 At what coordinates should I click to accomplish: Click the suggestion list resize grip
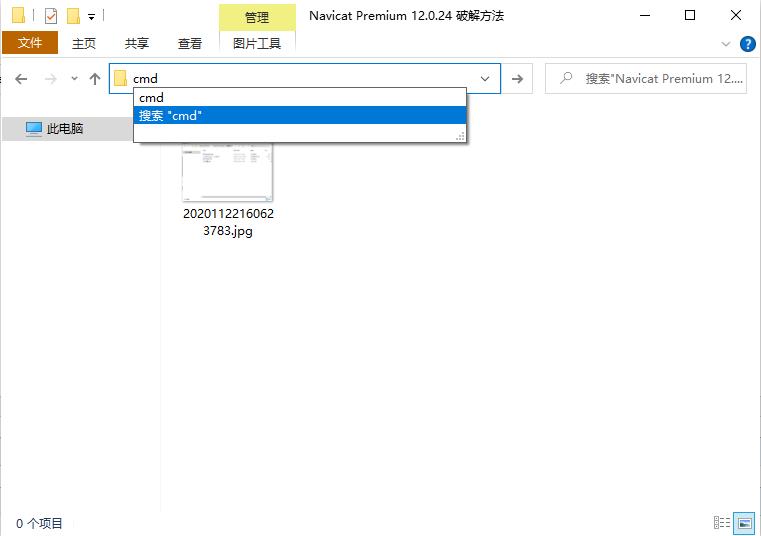coord(460,136)
